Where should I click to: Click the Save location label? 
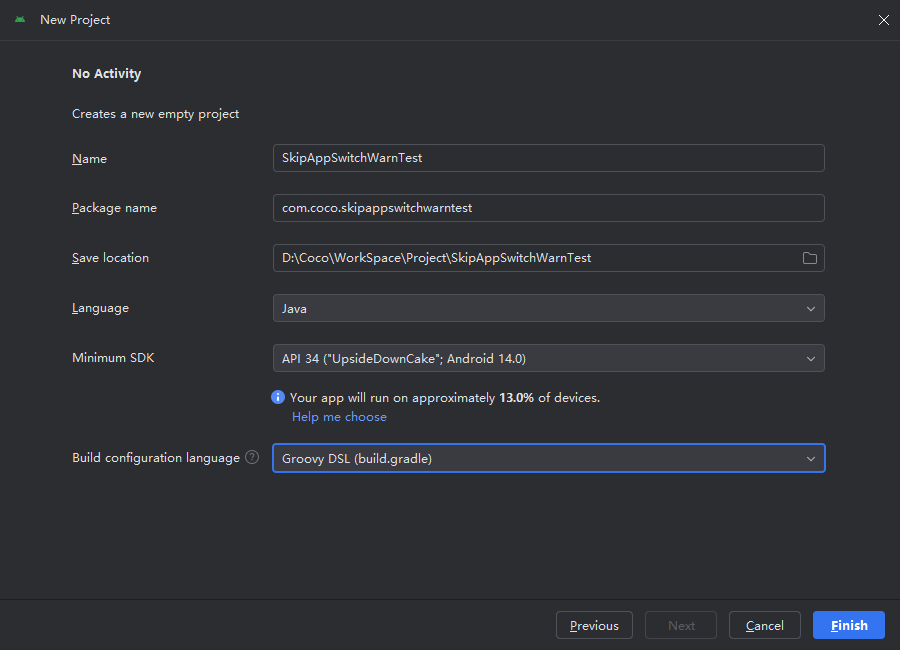tap(110, 258)
